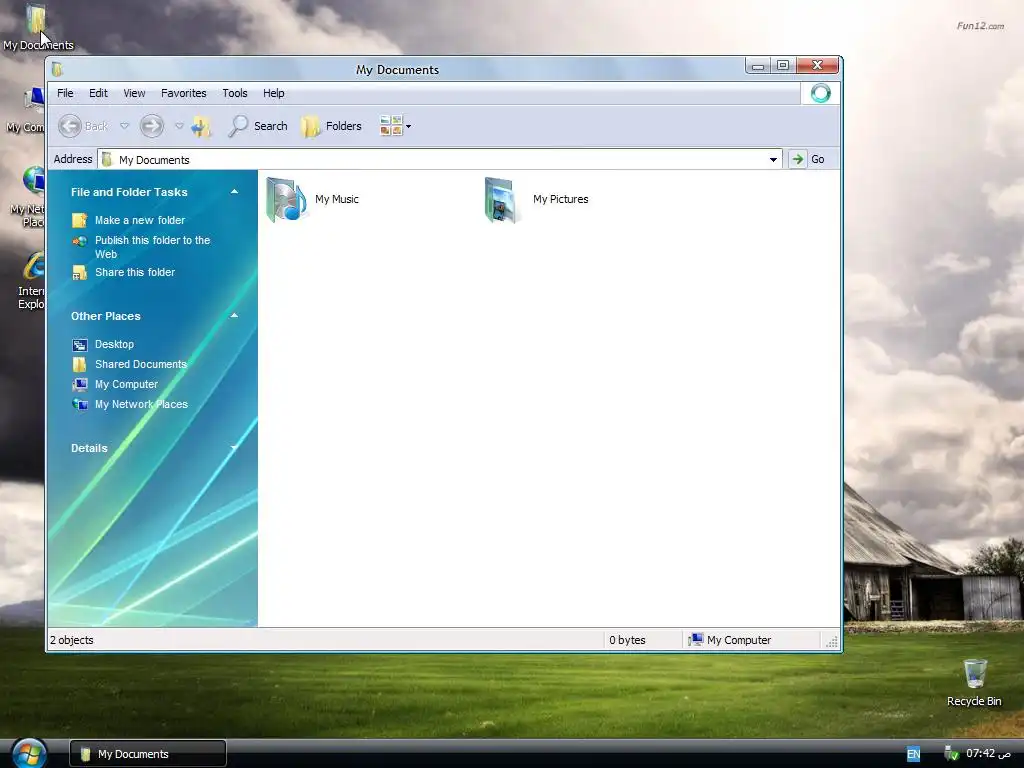Go to Desktop in Other Places
The image size is (1024, 768).
tap(114, 344)
